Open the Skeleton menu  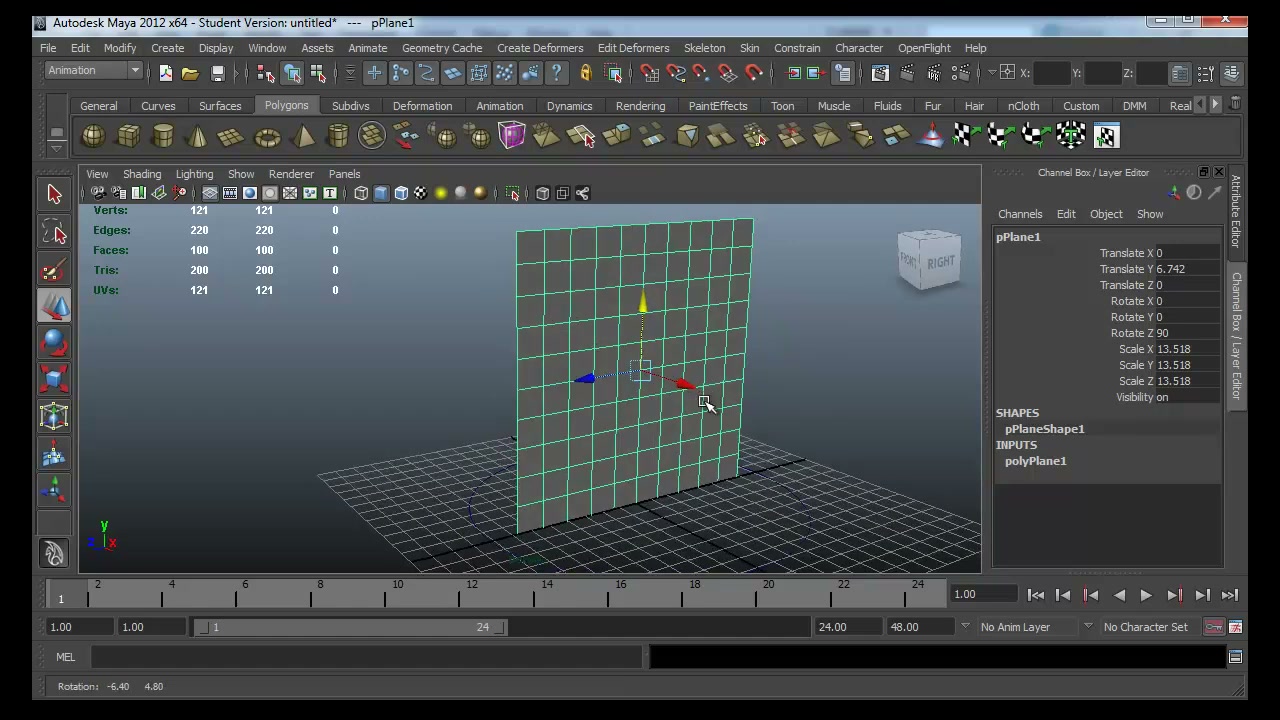(x=704, y=48)
